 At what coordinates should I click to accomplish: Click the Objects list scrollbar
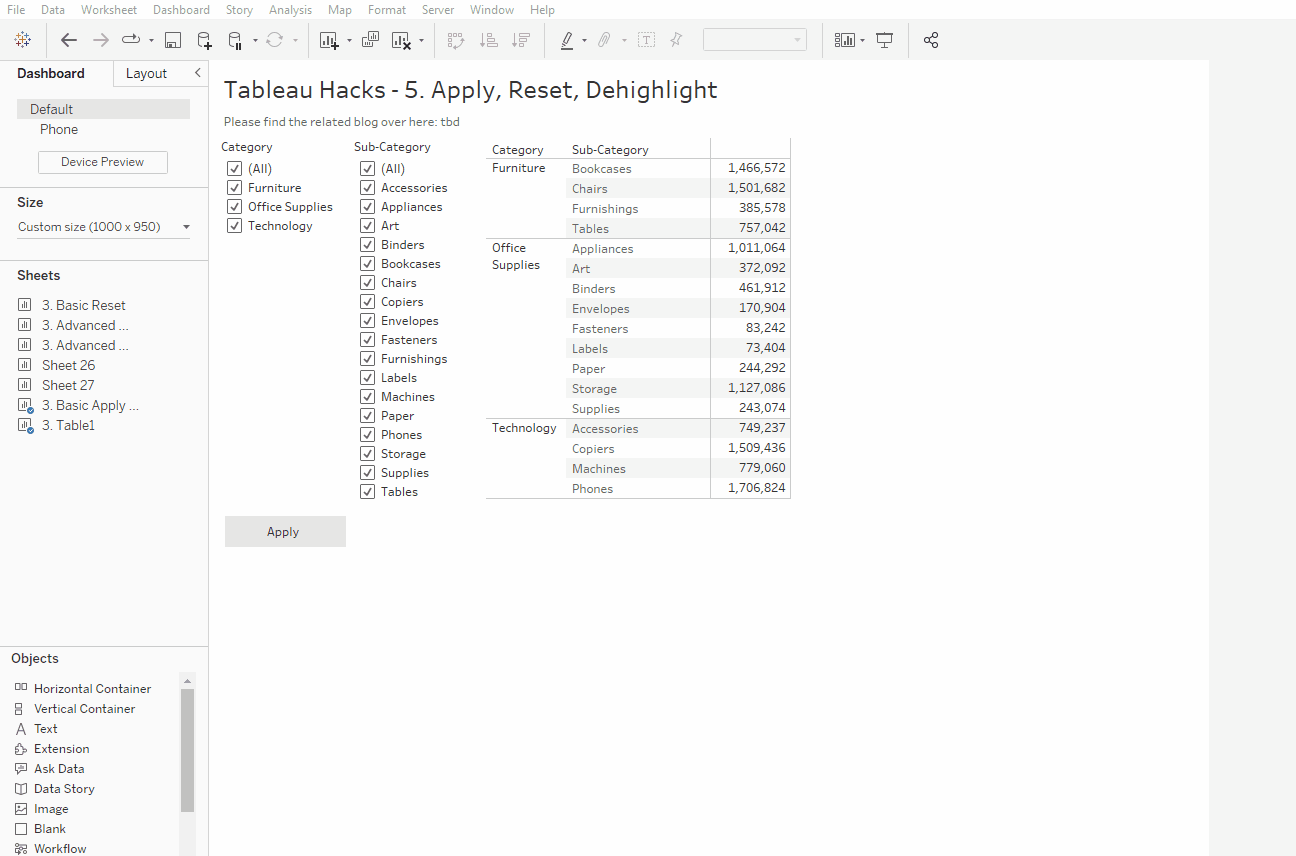(x=187, y=750)
